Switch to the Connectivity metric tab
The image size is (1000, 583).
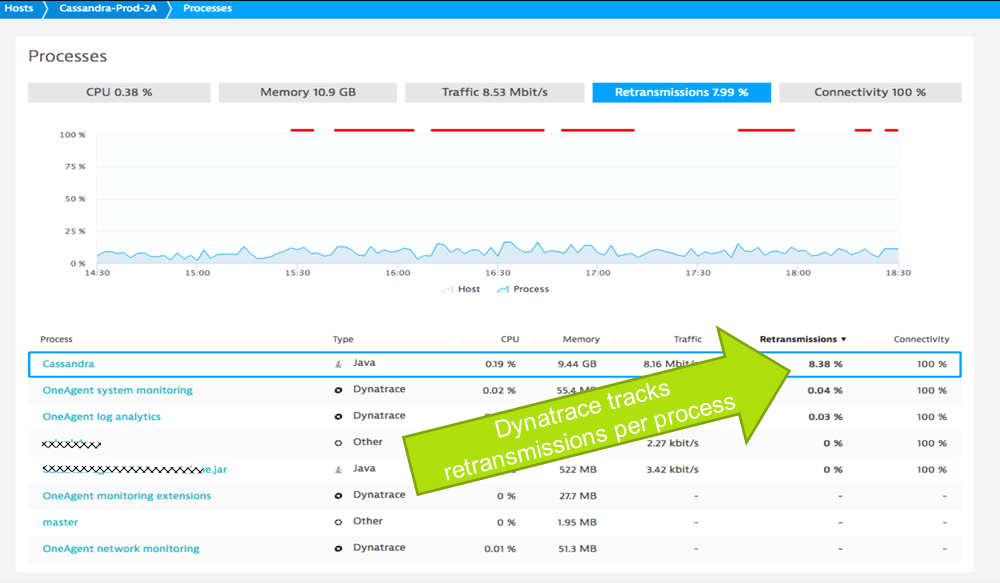[x=869, y=92]
